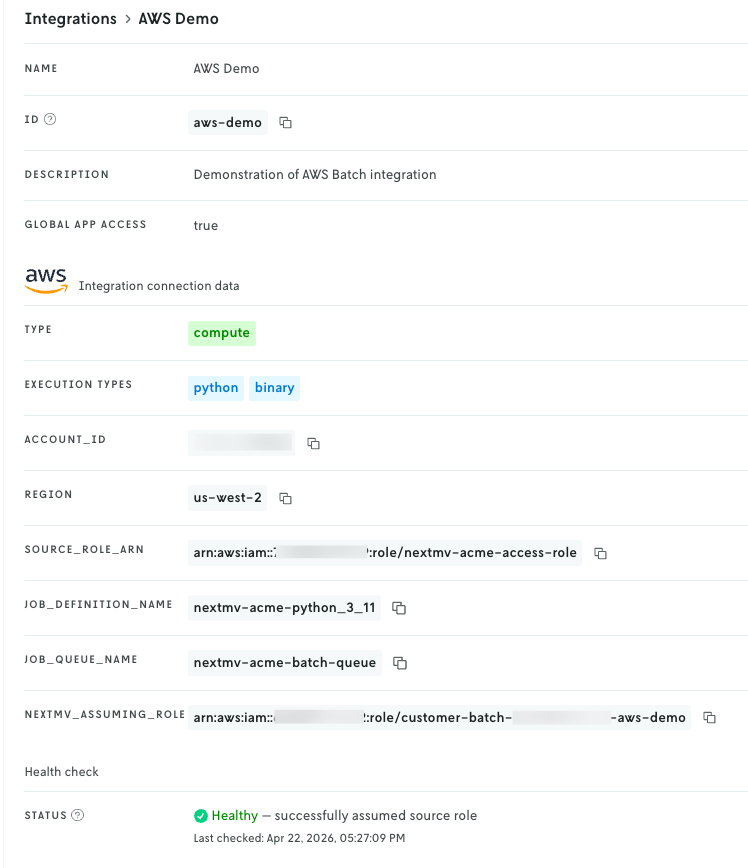This screenshot has width=748, height=868.
Task: Select the binary execution type badge
Action: click(274, 388)
